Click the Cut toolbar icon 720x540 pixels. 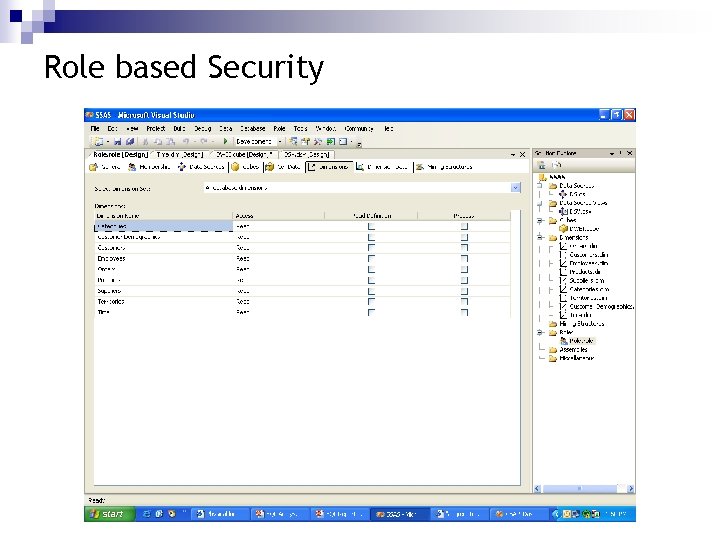point(146,142)
